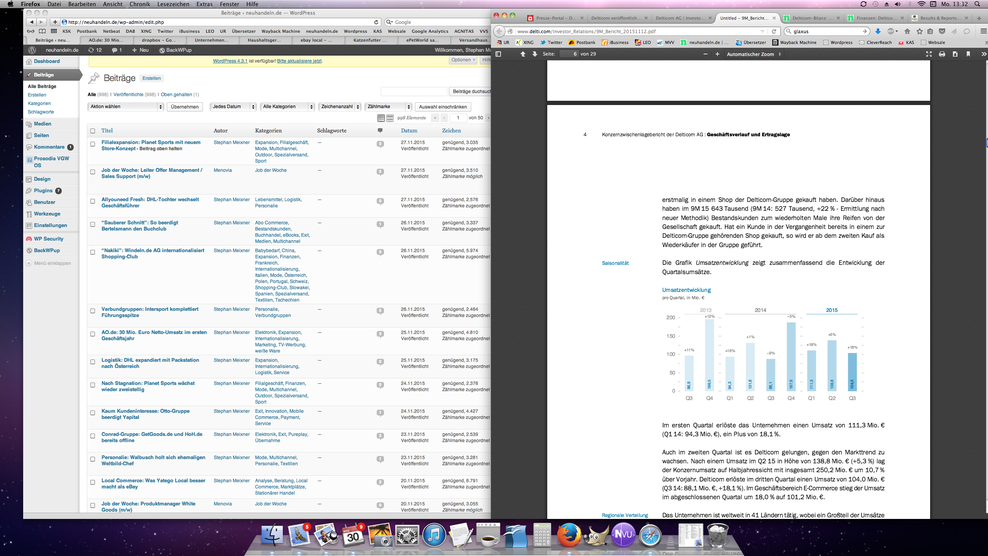Zoom out in PDF viewer
The image size is (988, 556).
705,54
